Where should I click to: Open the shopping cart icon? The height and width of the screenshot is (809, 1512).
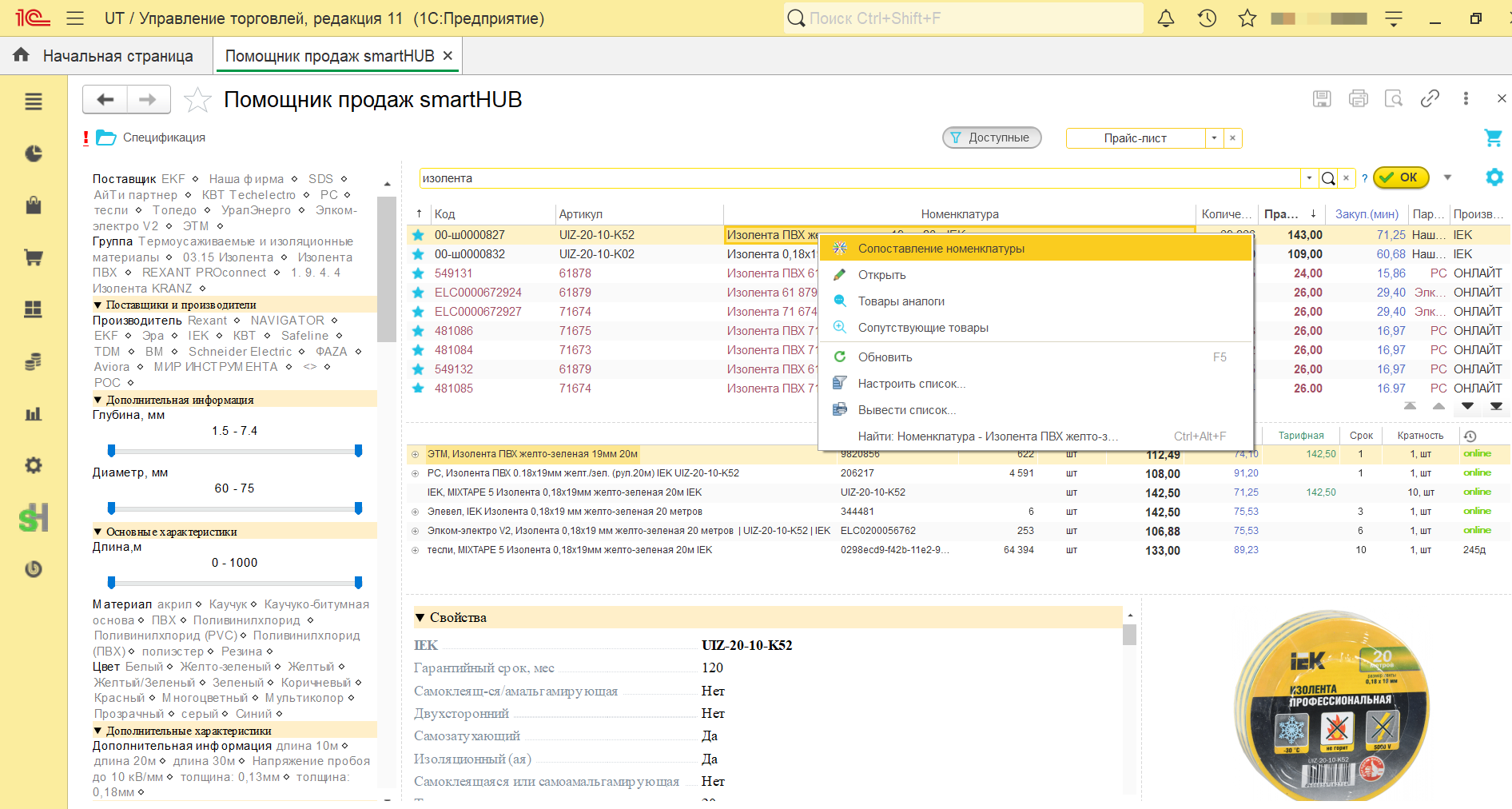click(x=1493, y=137)
